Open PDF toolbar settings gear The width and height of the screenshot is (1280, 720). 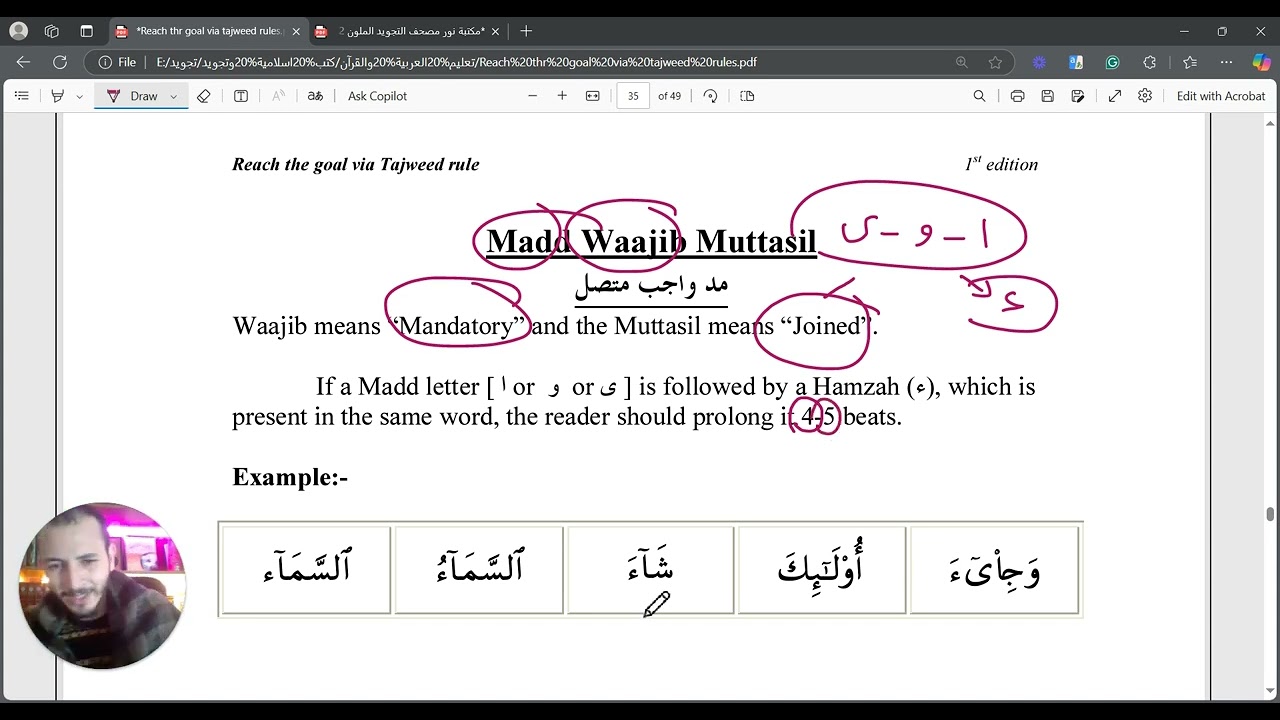pos(1145,96)
